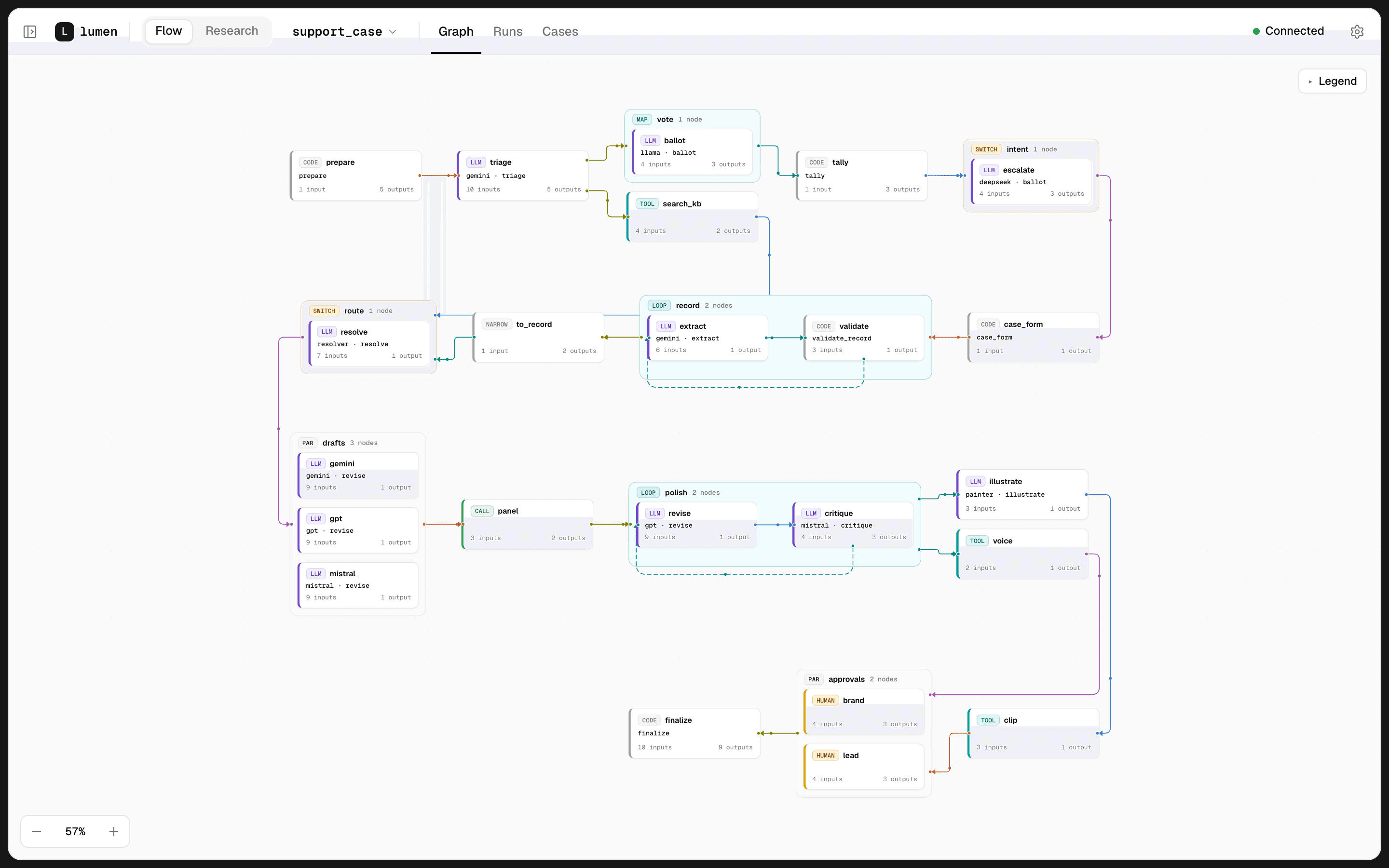Click the NARROW badge on to_record
1389x868 pixels.
496,325
